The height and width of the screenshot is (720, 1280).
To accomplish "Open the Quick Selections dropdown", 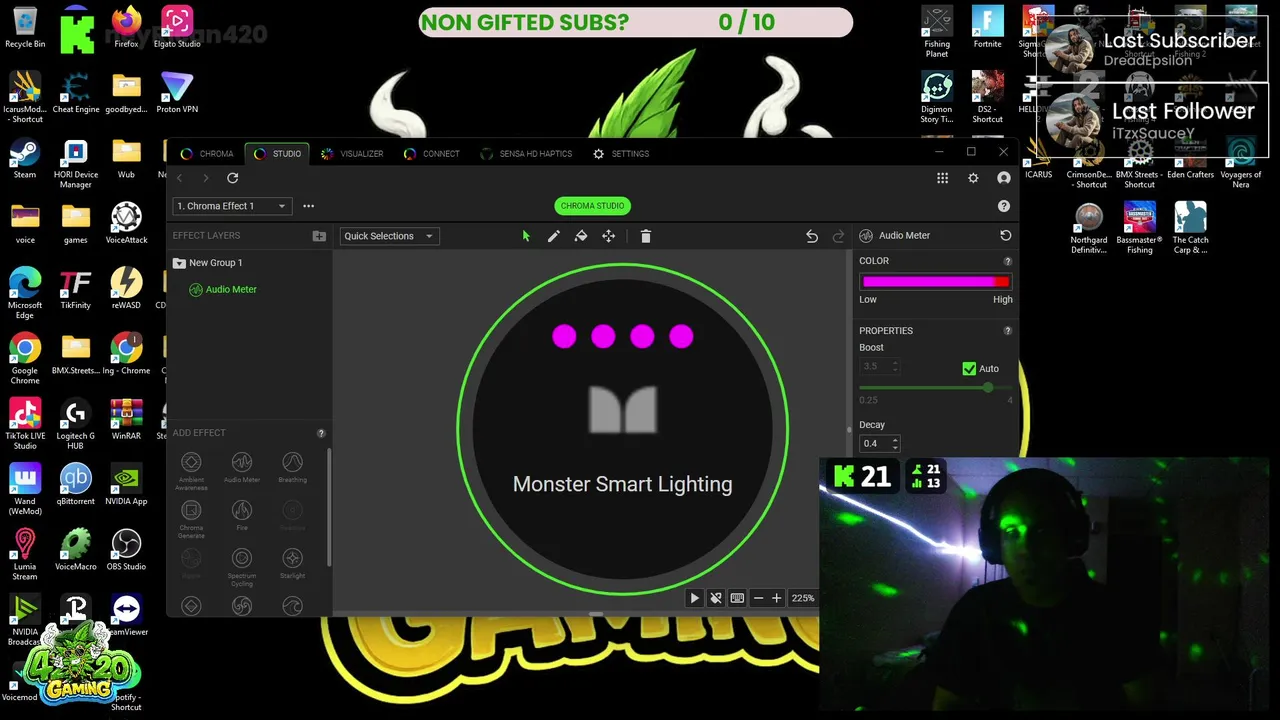I will click(x=389, y=236).
